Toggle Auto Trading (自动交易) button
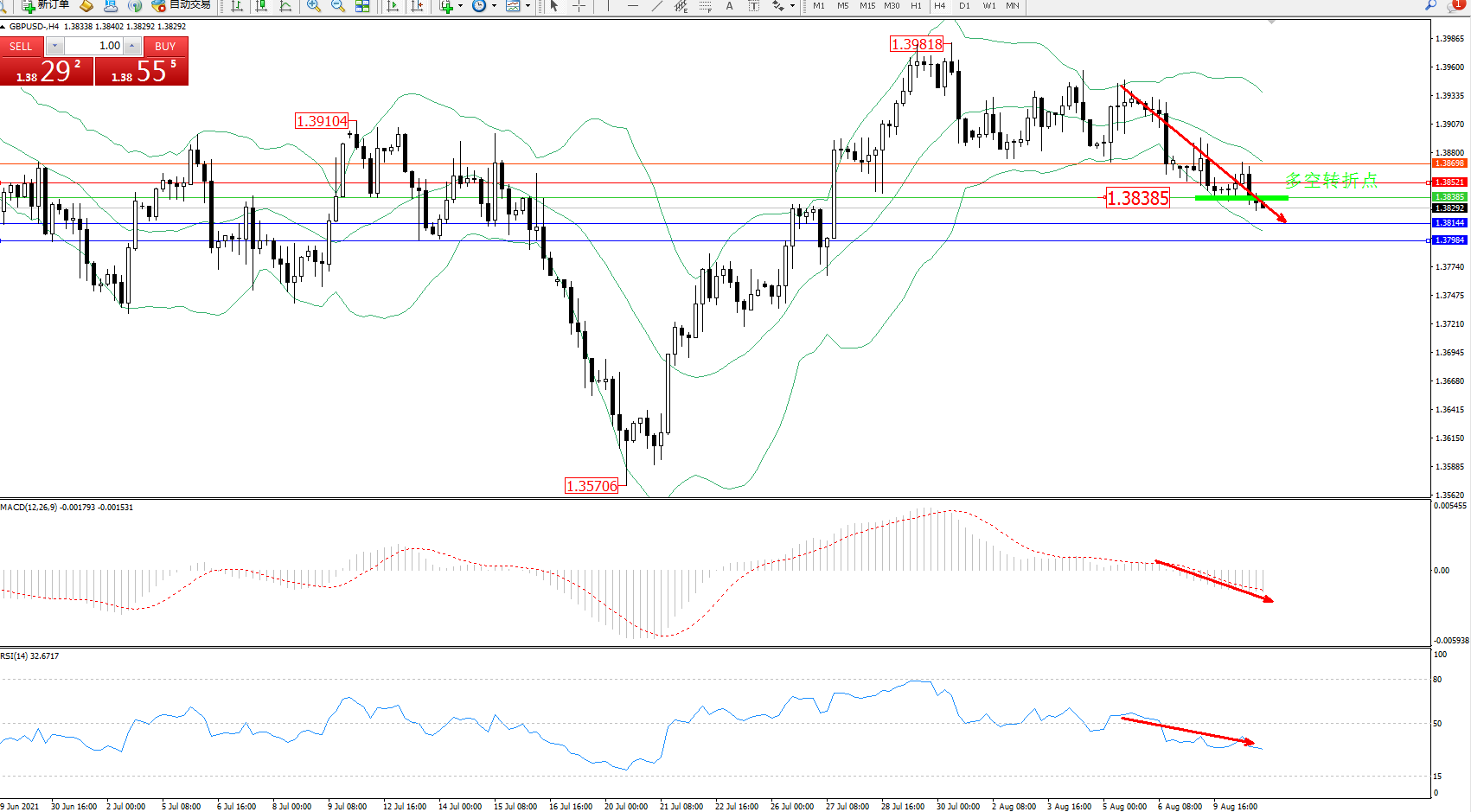The image size is (1471, 812). [x=181, y=5]
